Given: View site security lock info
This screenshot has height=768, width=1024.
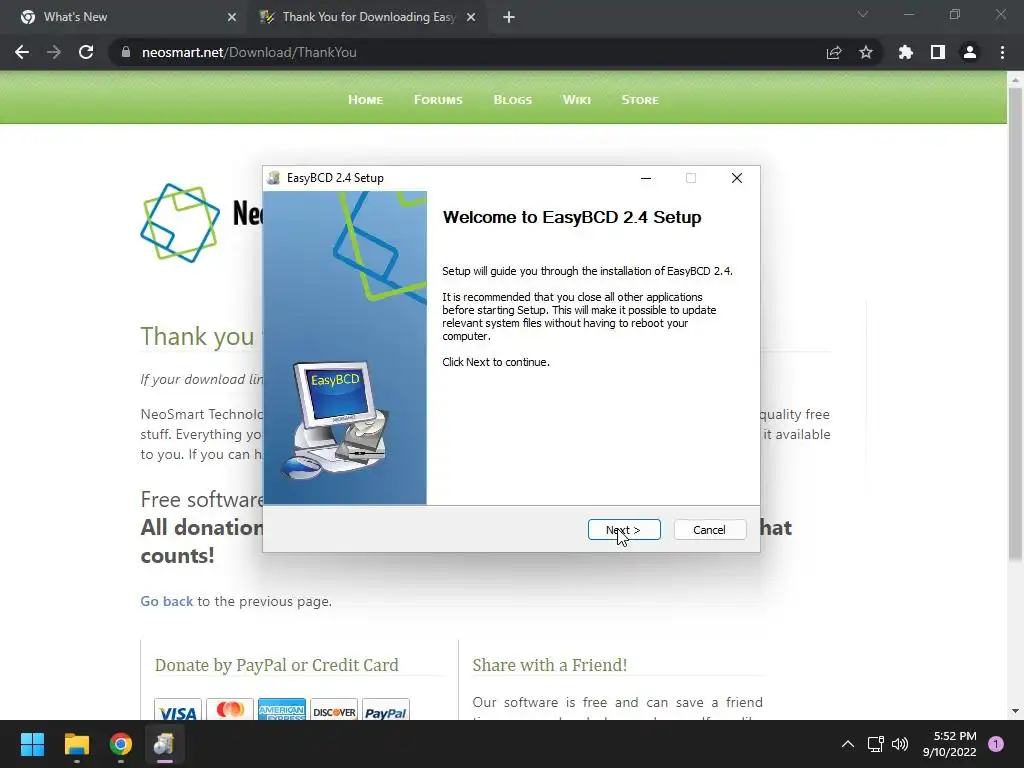Looking at the screenshot, I should [x=126, y=52].
